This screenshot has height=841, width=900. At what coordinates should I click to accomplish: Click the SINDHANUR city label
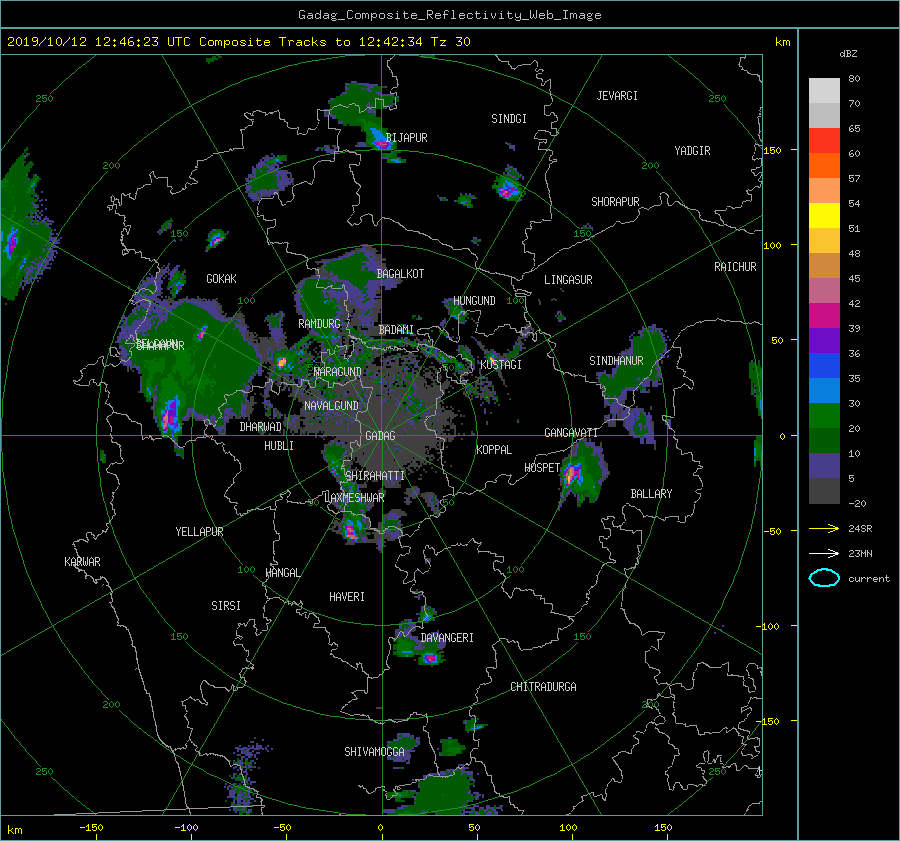coord(616,361)
